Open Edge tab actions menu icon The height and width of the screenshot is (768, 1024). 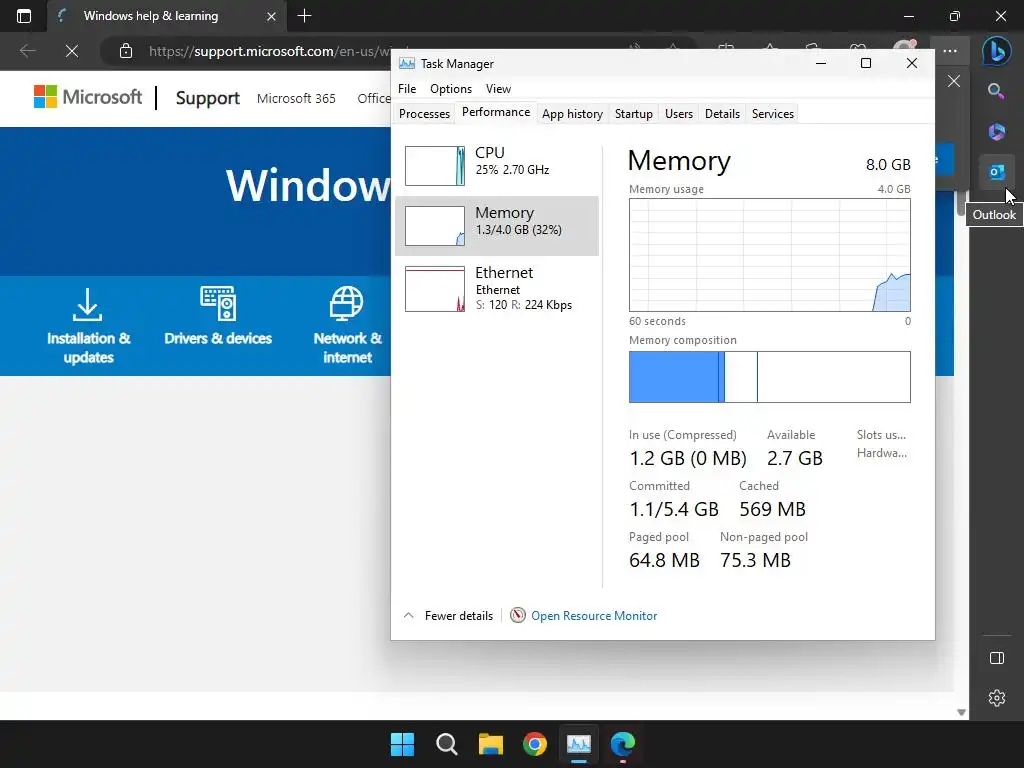[x=24, y=16]
